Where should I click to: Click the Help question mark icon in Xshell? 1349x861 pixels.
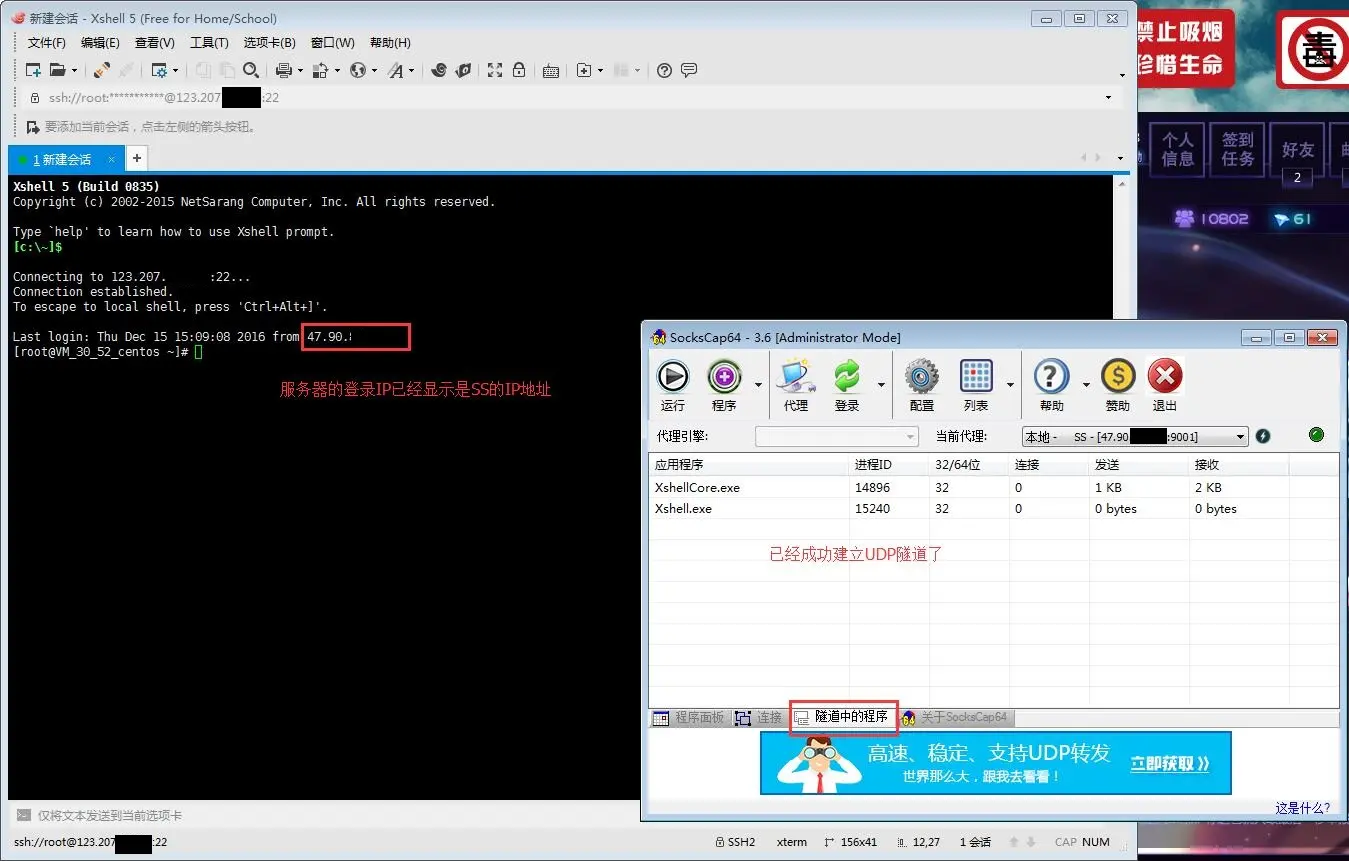click(664, 70)
